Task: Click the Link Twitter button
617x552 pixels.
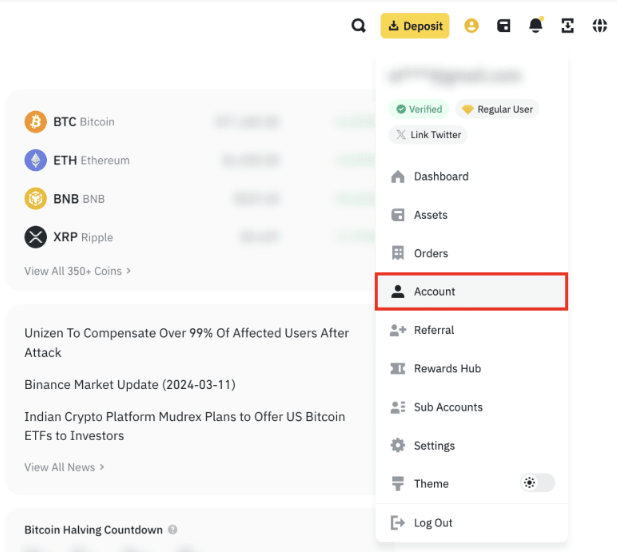Action: click(x=428, y=135)
